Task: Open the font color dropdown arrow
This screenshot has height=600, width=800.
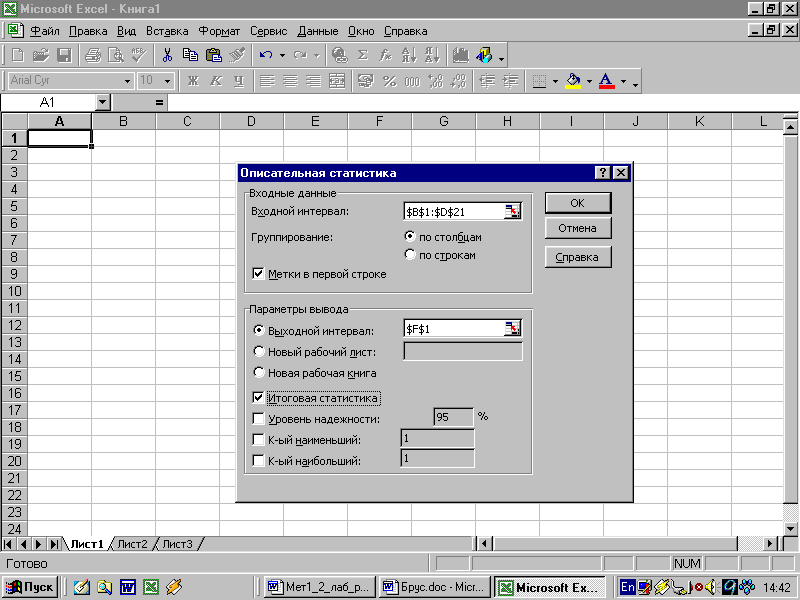Action: pyautogui.click(x=623, y=81)
